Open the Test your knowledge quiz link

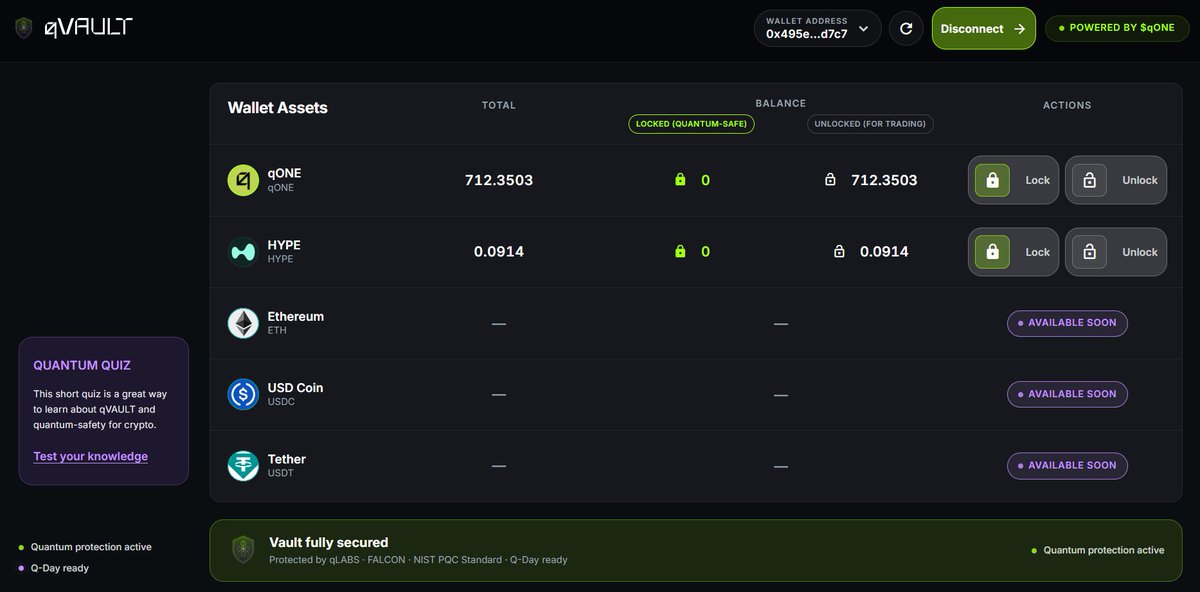click(90, 456)
